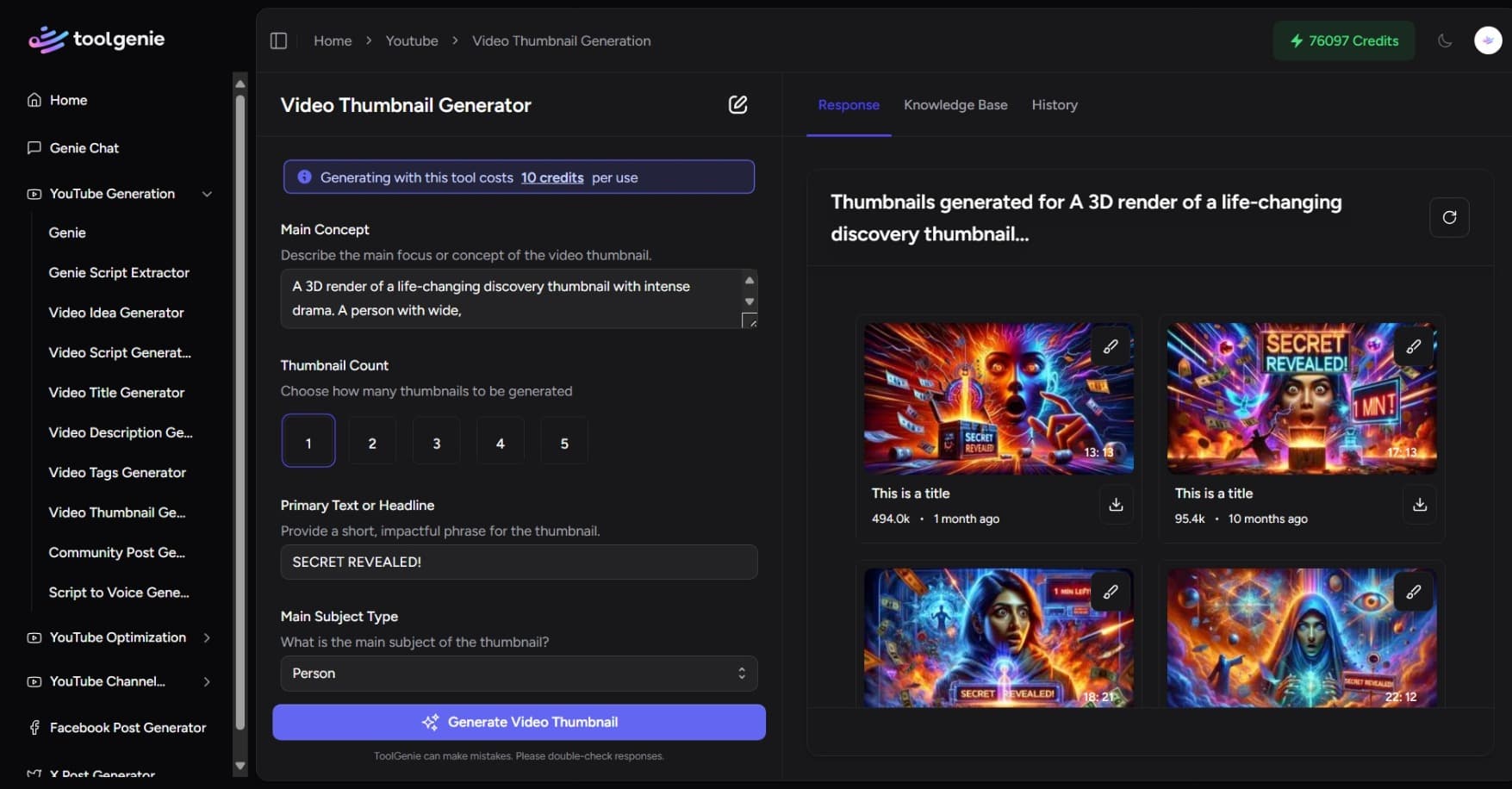Select thumbnail count 5

(x=564, y=441)
